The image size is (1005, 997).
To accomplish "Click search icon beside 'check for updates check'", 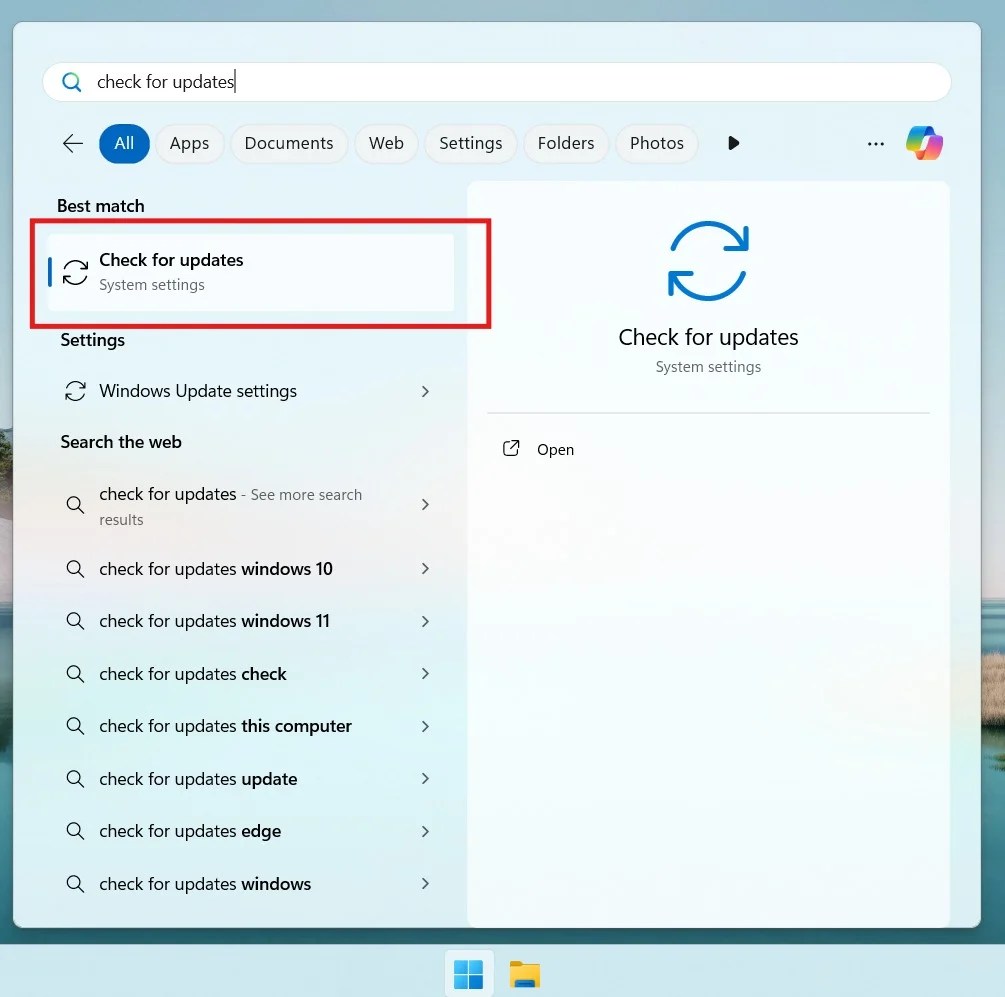I will pos(75,673).
